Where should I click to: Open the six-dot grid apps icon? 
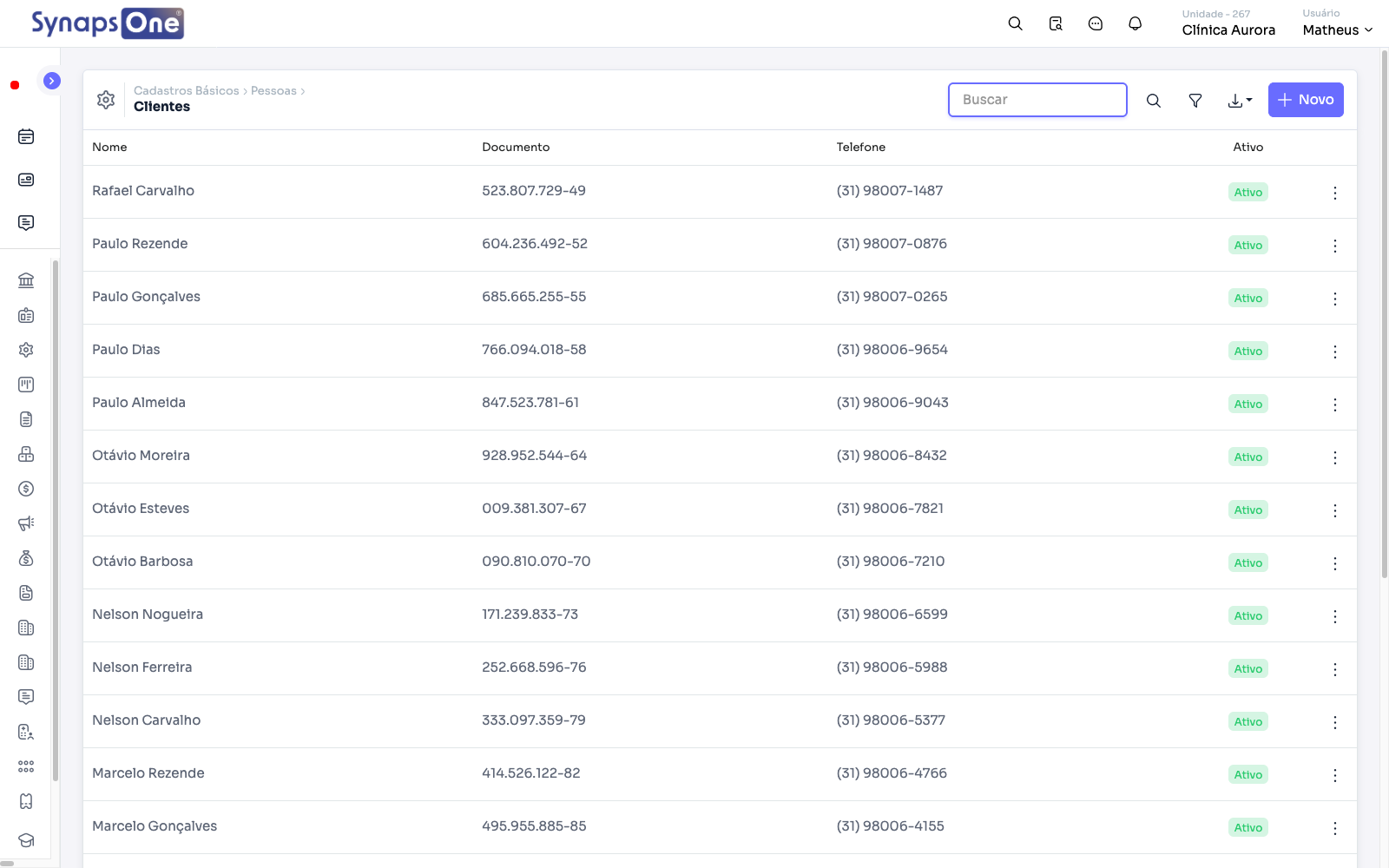(x=26, y=766)
